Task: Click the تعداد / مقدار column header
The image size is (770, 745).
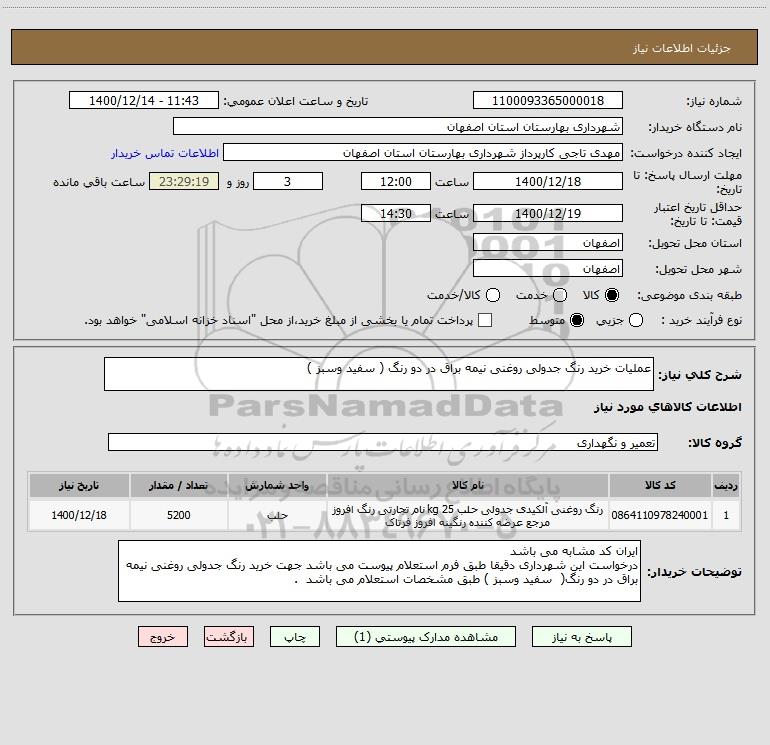Action: click(178, 485)
